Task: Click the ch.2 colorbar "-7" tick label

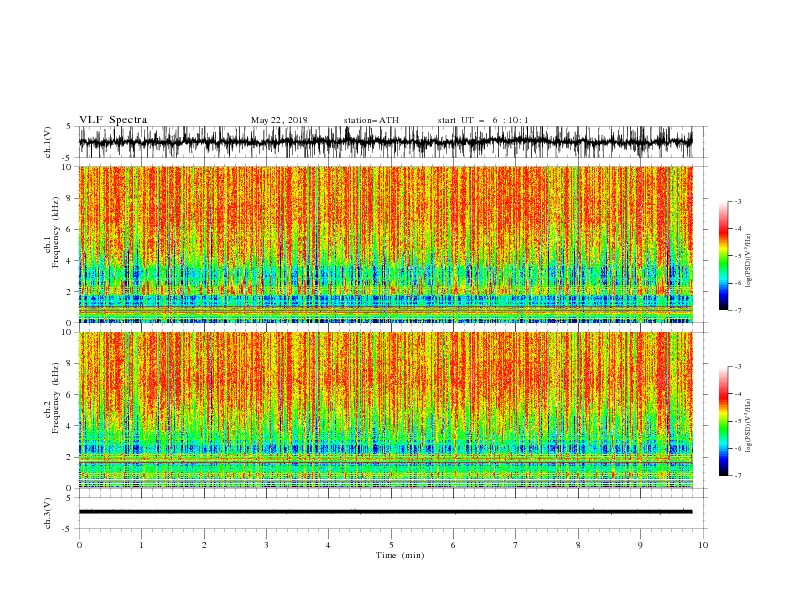Action: point(738,476)
